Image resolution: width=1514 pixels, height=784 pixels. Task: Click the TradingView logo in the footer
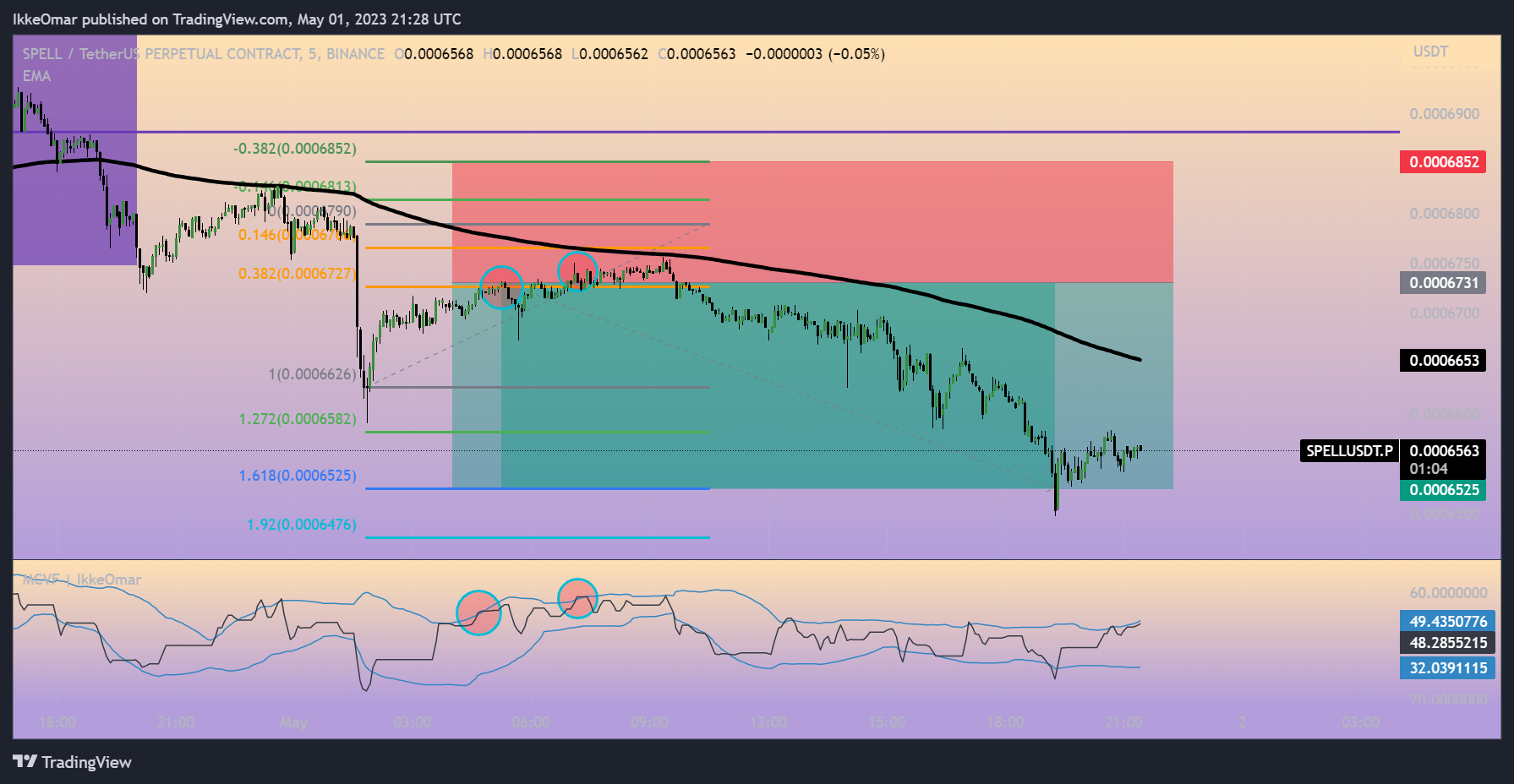[73, 762]
